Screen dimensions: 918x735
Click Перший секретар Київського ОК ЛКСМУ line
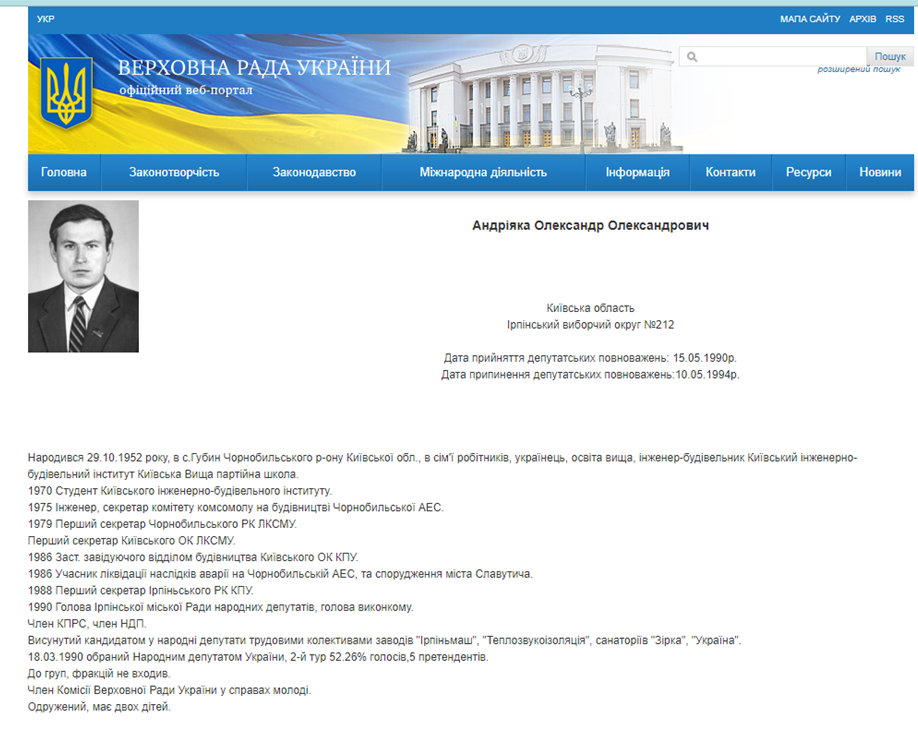[x=132, y=541]
